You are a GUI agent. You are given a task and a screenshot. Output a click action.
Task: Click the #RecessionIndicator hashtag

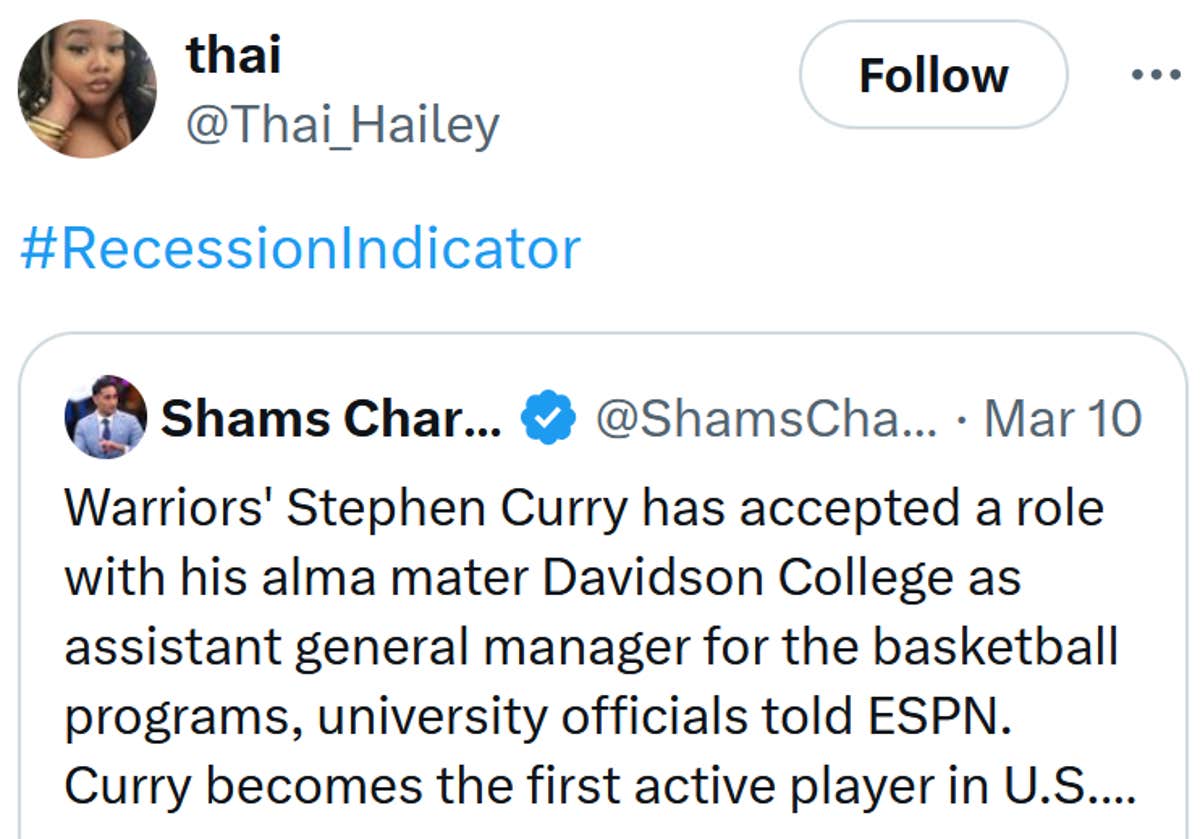click(300, 249)
